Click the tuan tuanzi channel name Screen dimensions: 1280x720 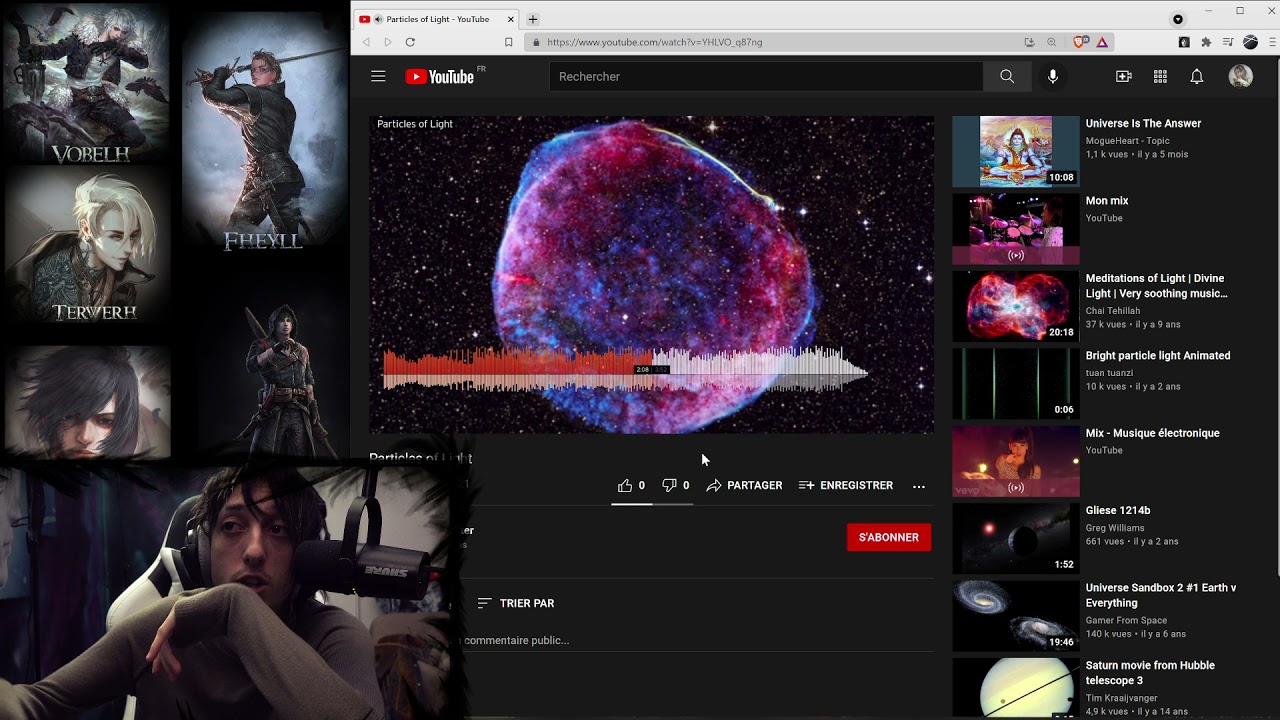coord(1109,373)
